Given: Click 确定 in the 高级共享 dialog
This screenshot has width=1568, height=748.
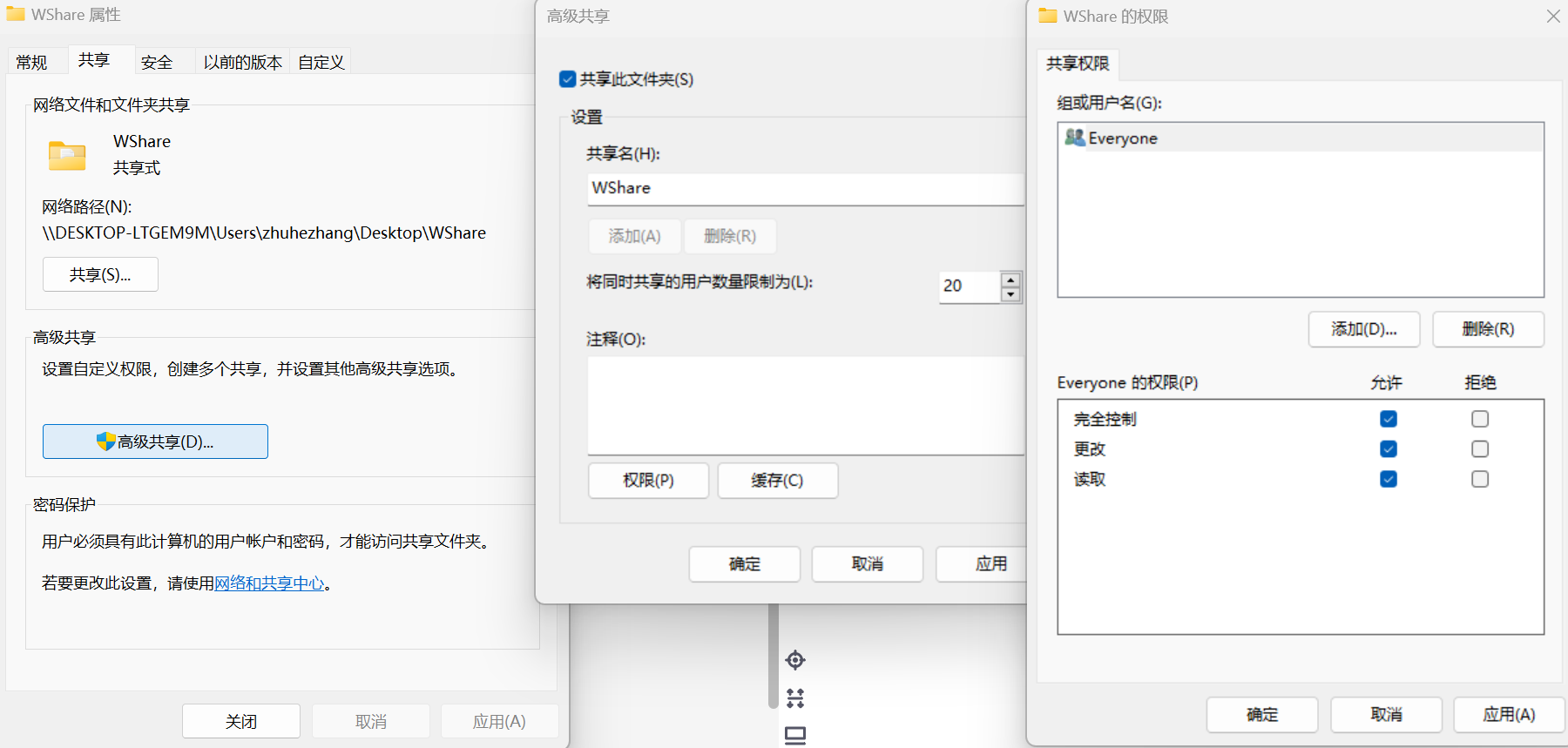Looking at the screenshot, I should point(745,564).
